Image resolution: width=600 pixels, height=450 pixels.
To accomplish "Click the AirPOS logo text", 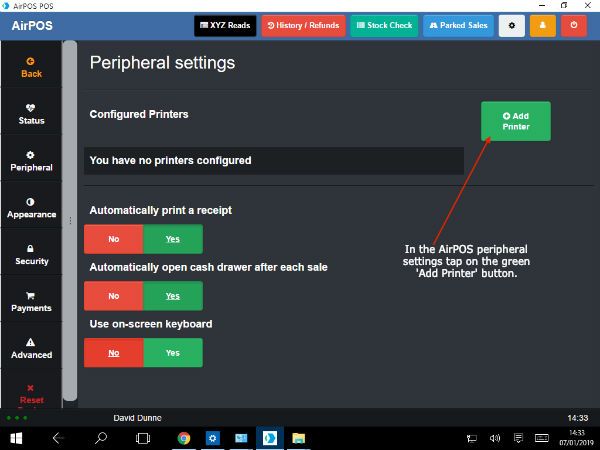I will [32, 26].
